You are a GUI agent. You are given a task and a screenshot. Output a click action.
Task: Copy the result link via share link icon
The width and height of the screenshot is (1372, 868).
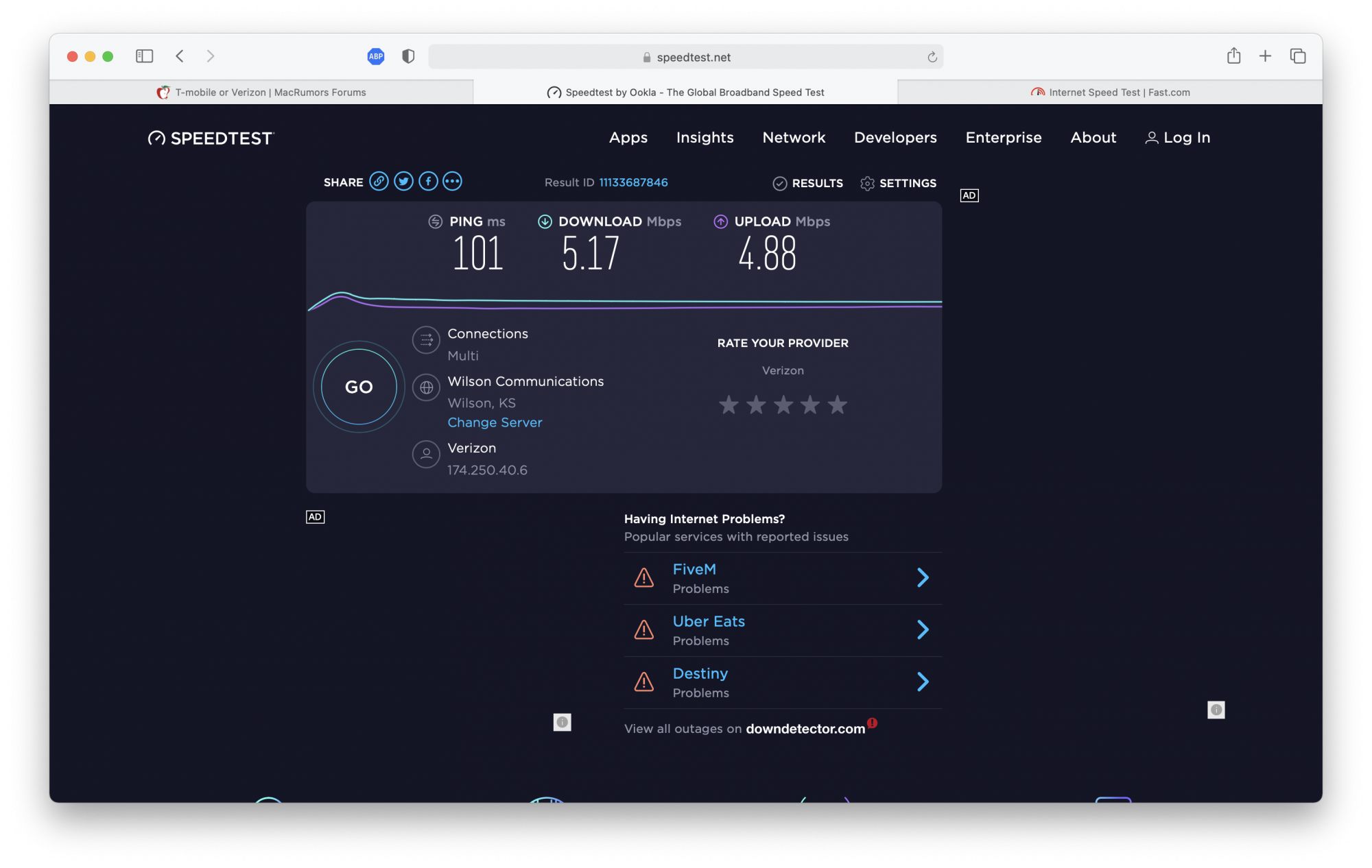379,182
